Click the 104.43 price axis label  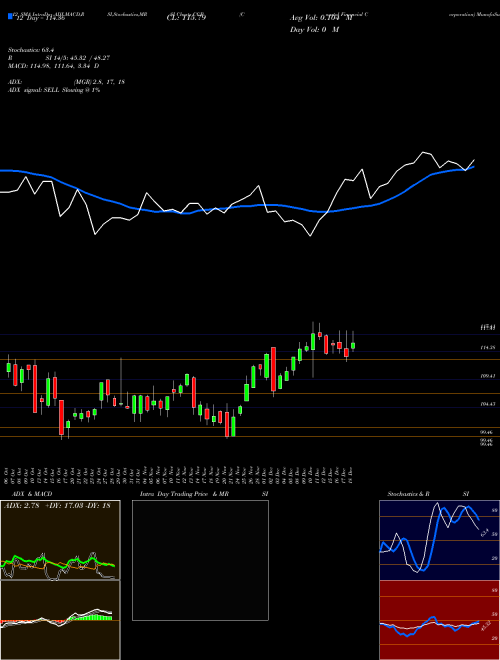(x=487, y=404)
